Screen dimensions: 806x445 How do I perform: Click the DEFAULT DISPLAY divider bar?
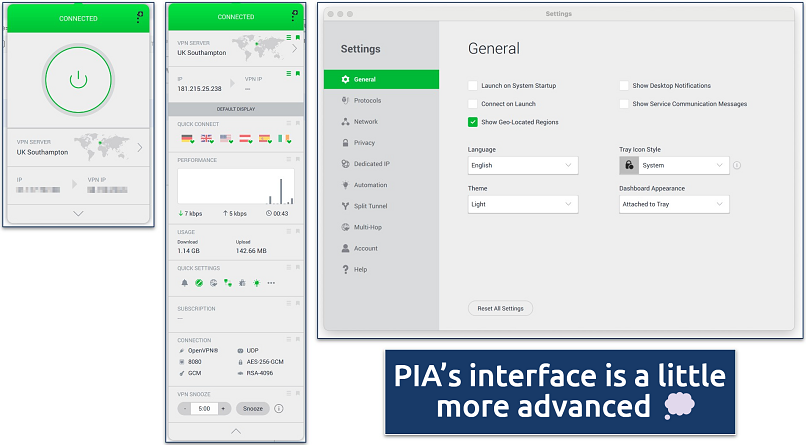coord(236,109)
